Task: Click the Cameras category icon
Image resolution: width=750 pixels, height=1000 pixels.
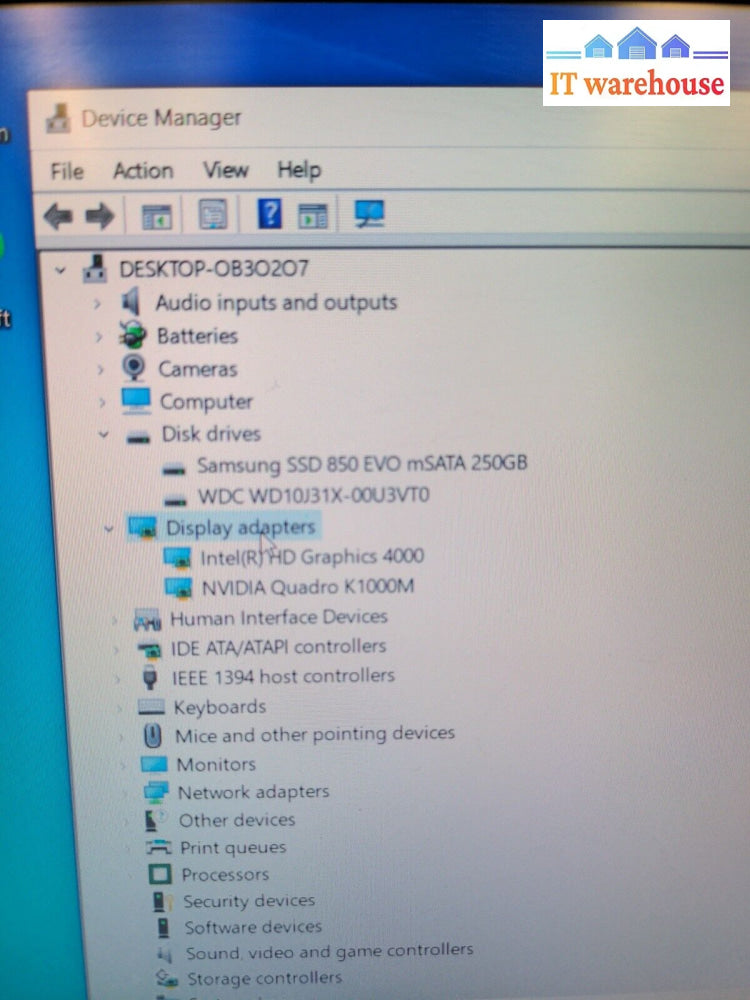Action: [134, 368]
